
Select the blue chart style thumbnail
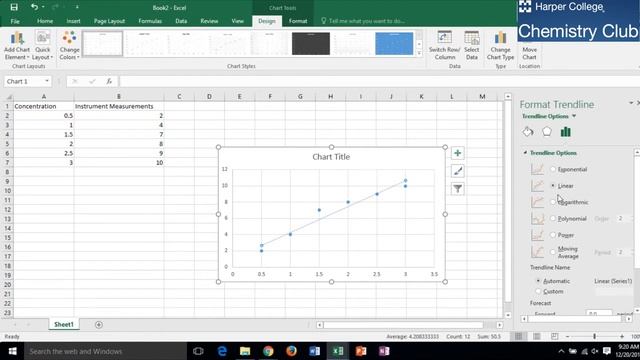[394, 43]
